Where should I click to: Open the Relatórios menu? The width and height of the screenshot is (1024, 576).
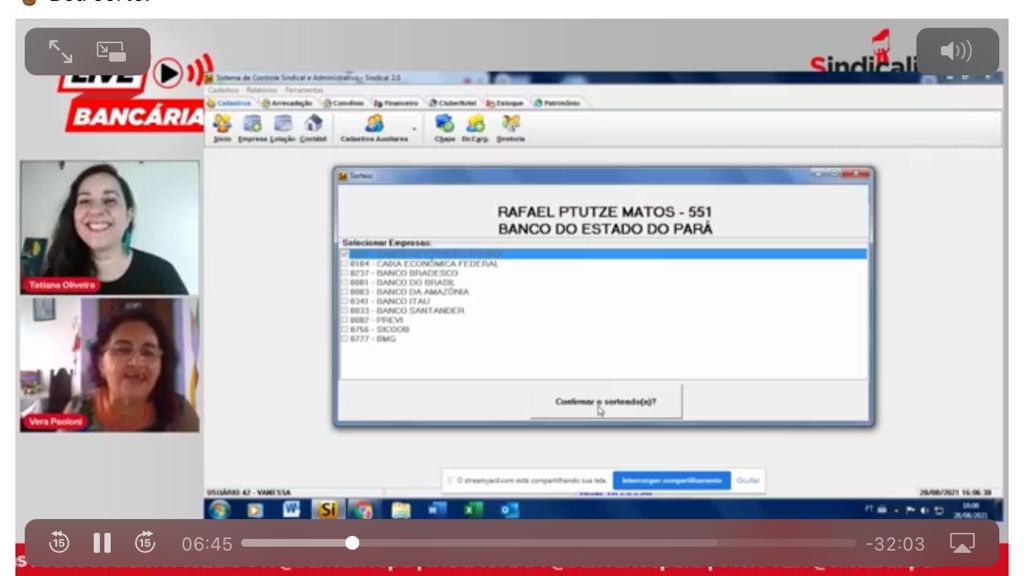pyautogui.click(x=262, y=90)
